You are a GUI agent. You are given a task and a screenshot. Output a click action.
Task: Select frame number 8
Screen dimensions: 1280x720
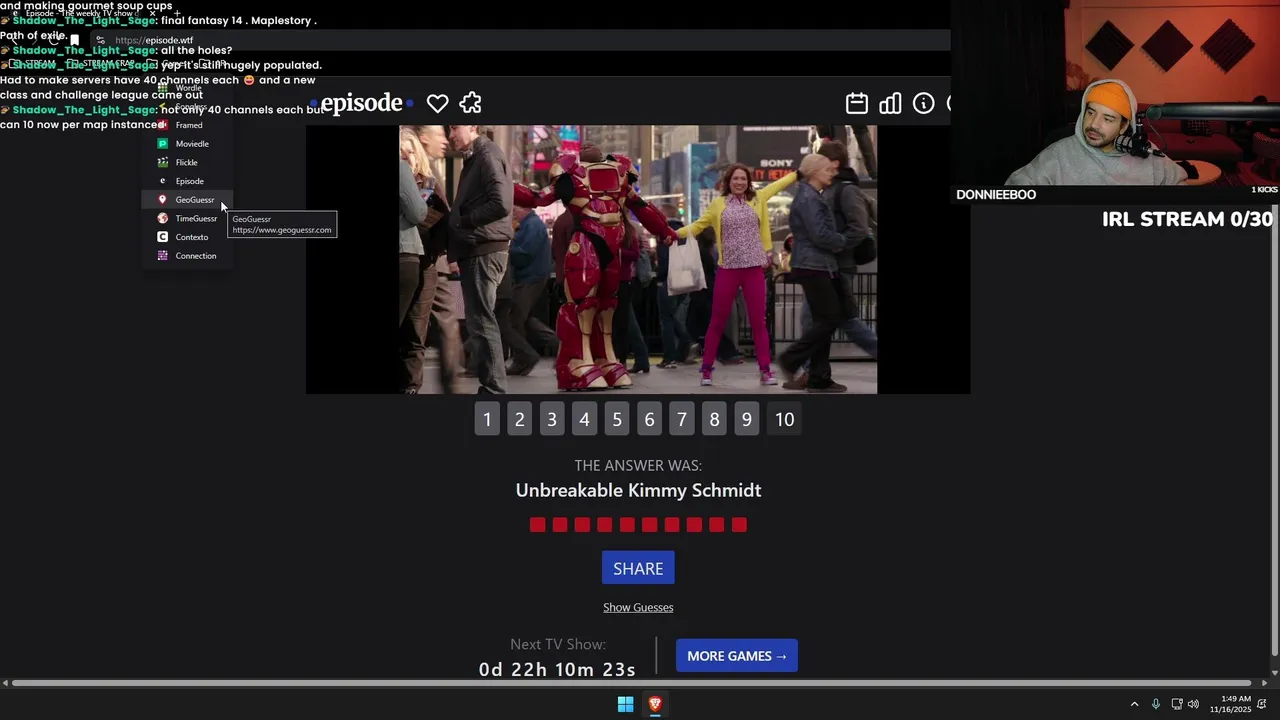click(714, 420)
